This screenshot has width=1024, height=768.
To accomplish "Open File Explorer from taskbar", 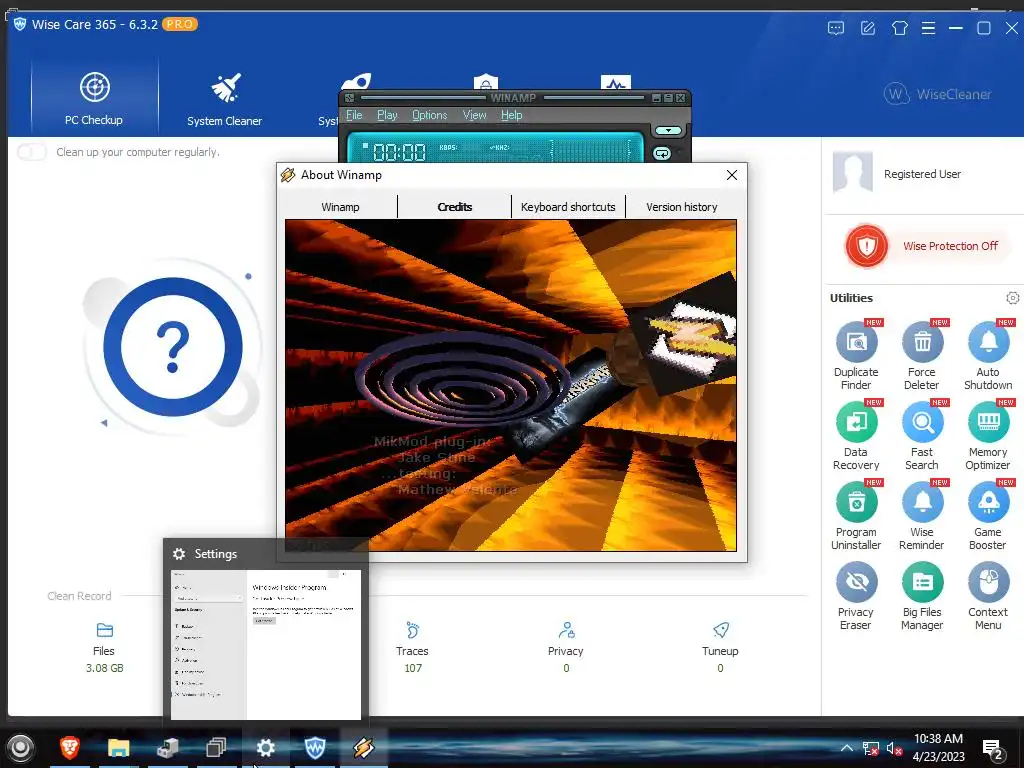I will point(119,748).
